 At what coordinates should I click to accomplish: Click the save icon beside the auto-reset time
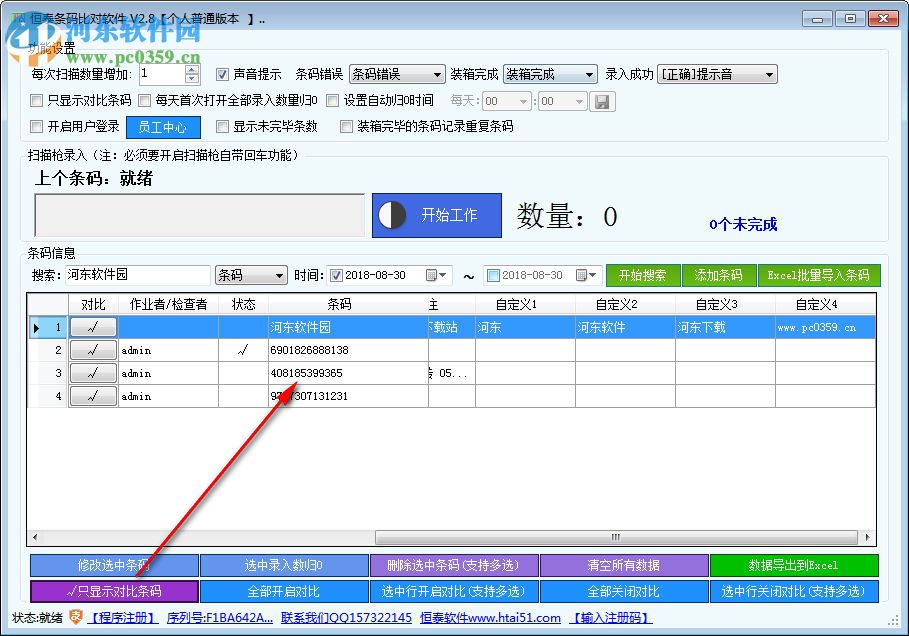click(x=603, y=100)
